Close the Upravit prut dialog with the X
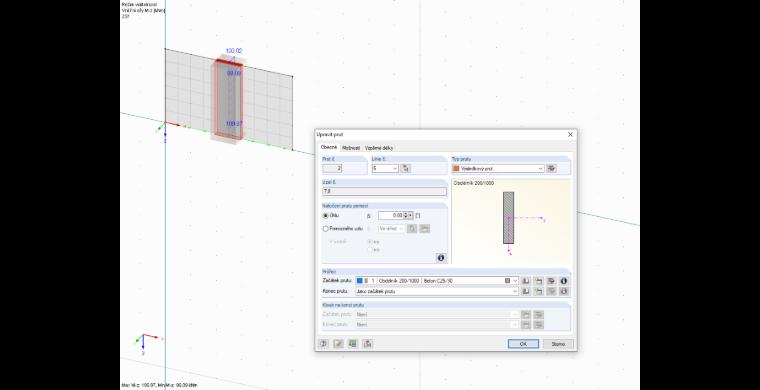Image resolution: width=760 pixels, height=390 pixels. point(570,134)
